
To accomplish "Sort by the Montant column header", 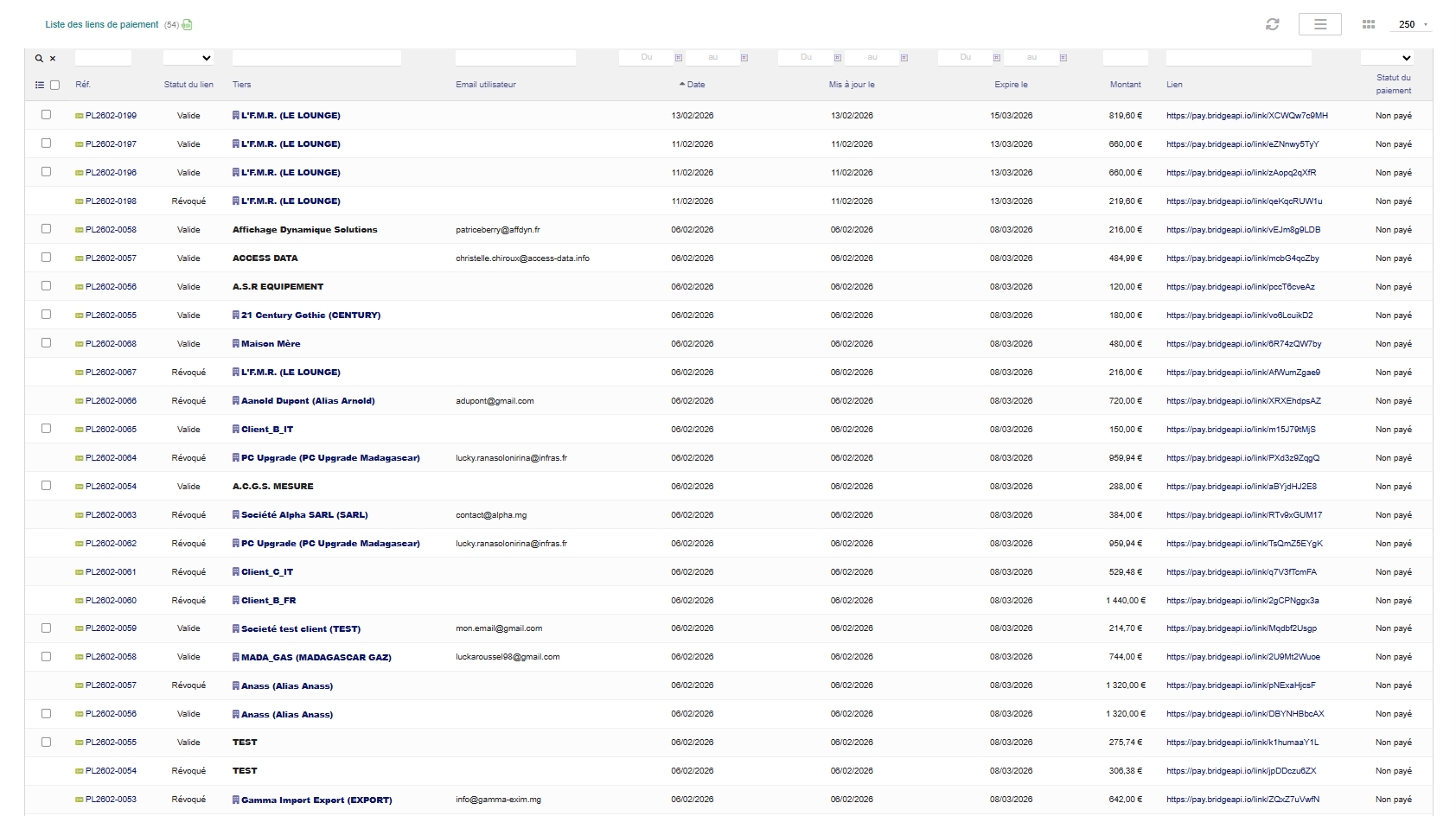I will click(x=1125, y=85).
